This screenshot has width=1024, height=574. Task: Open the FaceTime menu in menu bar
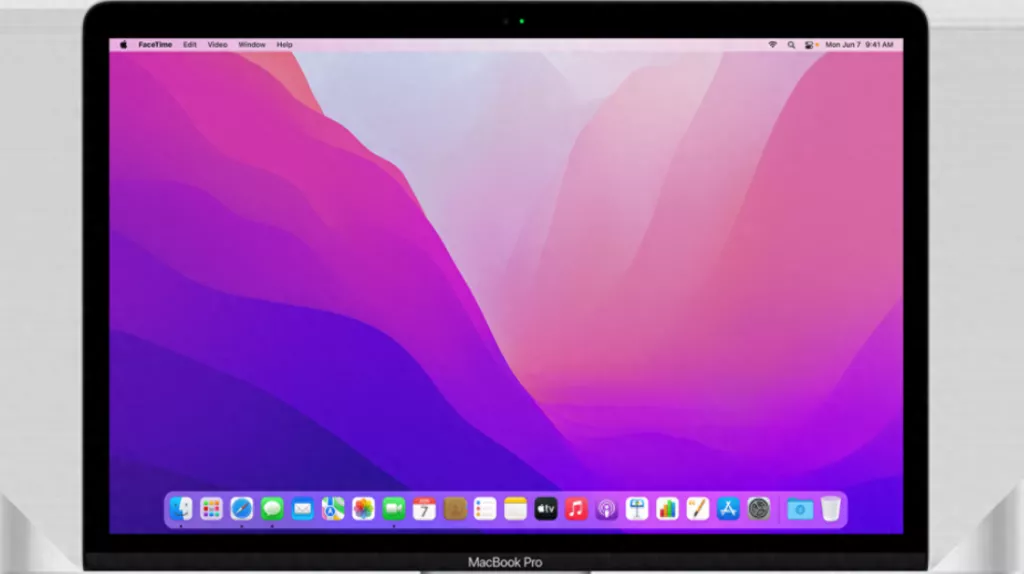coord(155,45)
